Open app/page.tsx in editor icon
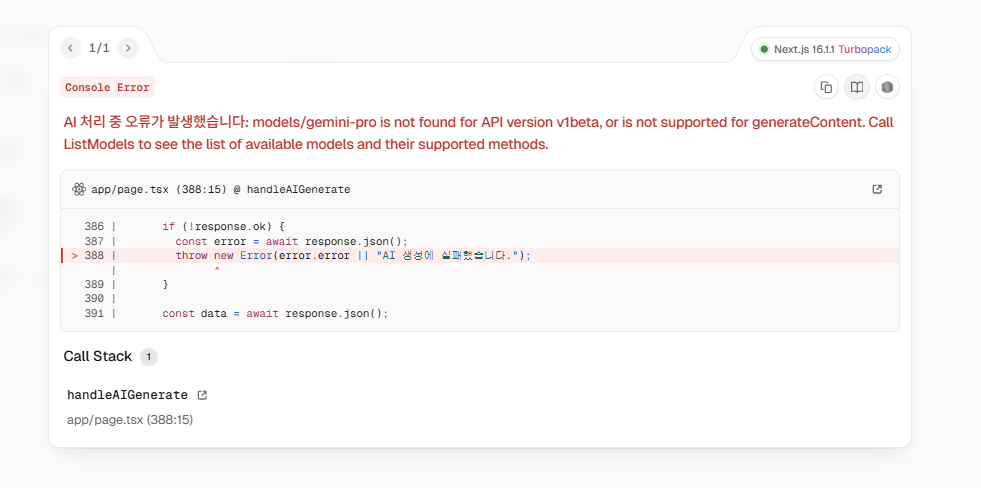 coord(877,189)
